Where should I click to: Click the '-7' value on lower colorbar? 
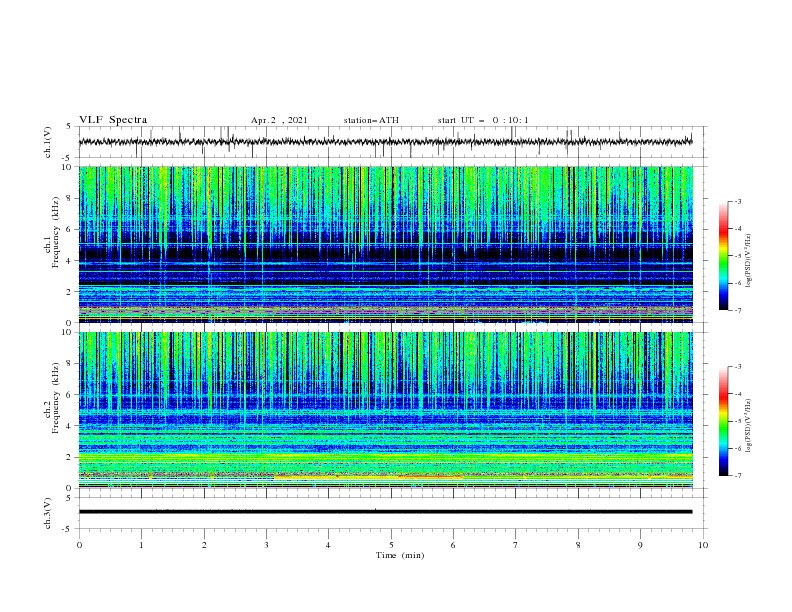pos(737,476)
